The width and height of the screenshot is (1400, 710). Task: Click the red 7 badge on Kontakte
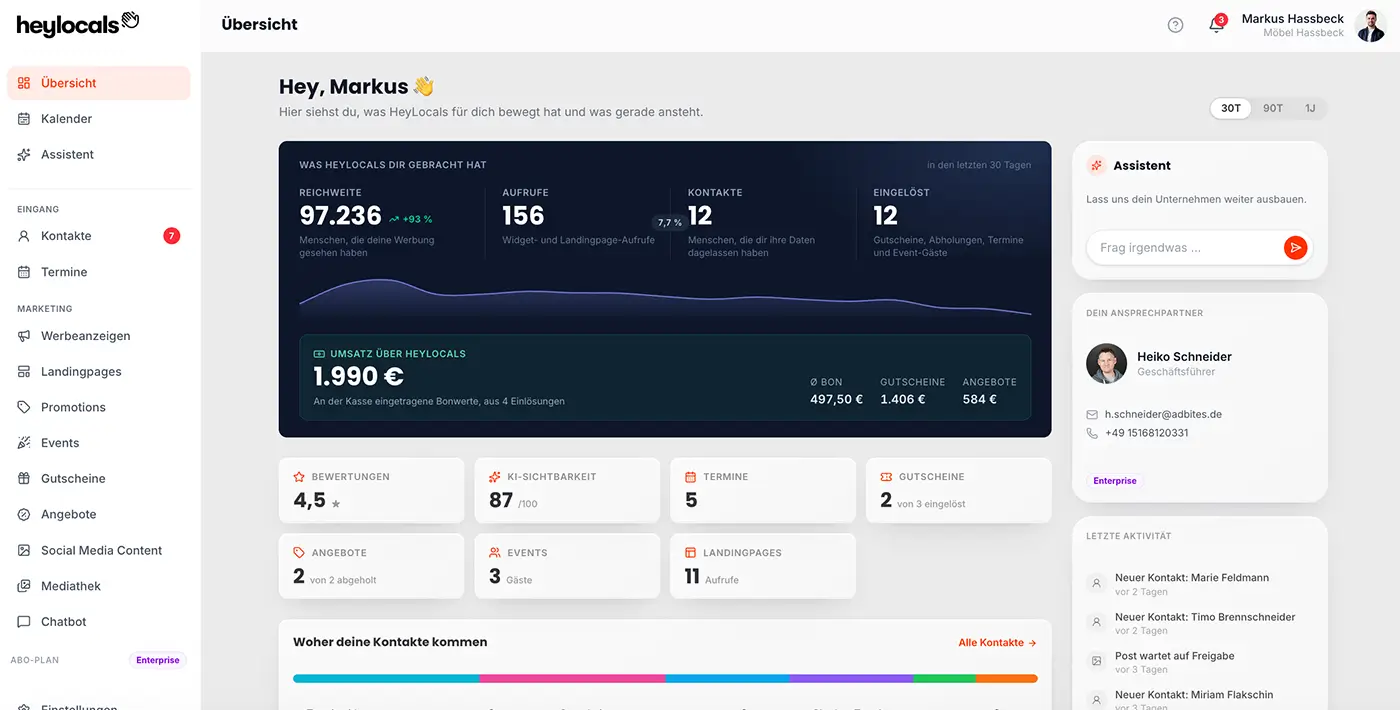coord(172,236)
